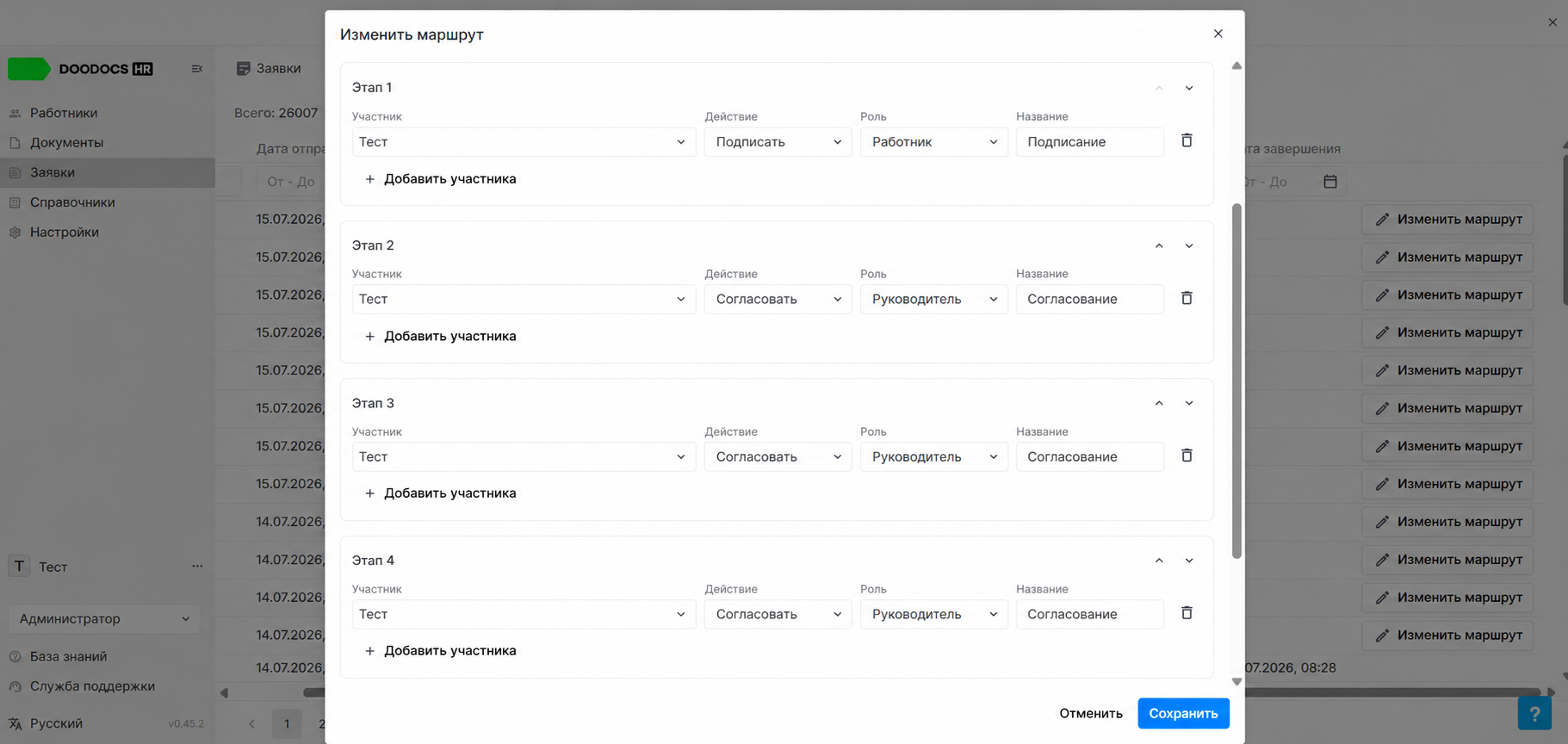Click the От - До date filter
The image size is (1568, 744).
[x=291, y=182]
